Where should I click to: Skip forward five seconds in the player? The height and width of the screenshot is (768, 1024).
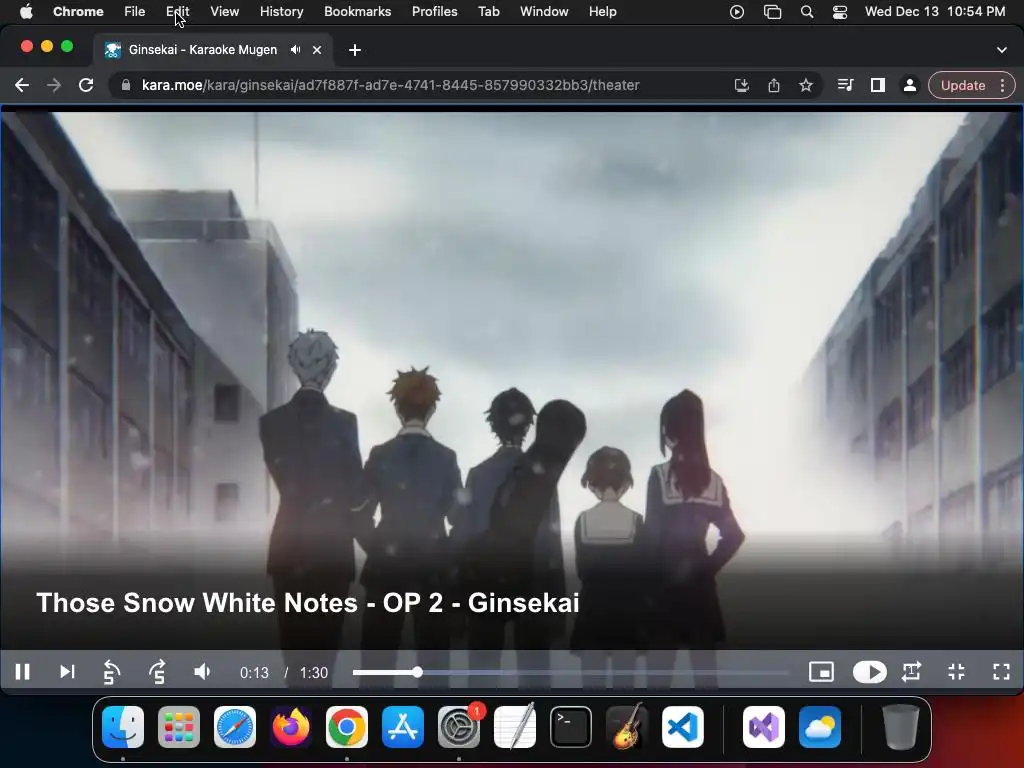pos(157,672)
